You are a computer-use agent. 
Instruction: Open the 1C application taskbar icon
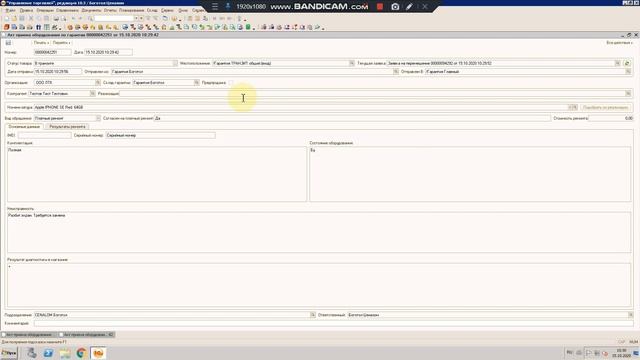(98, 353)
